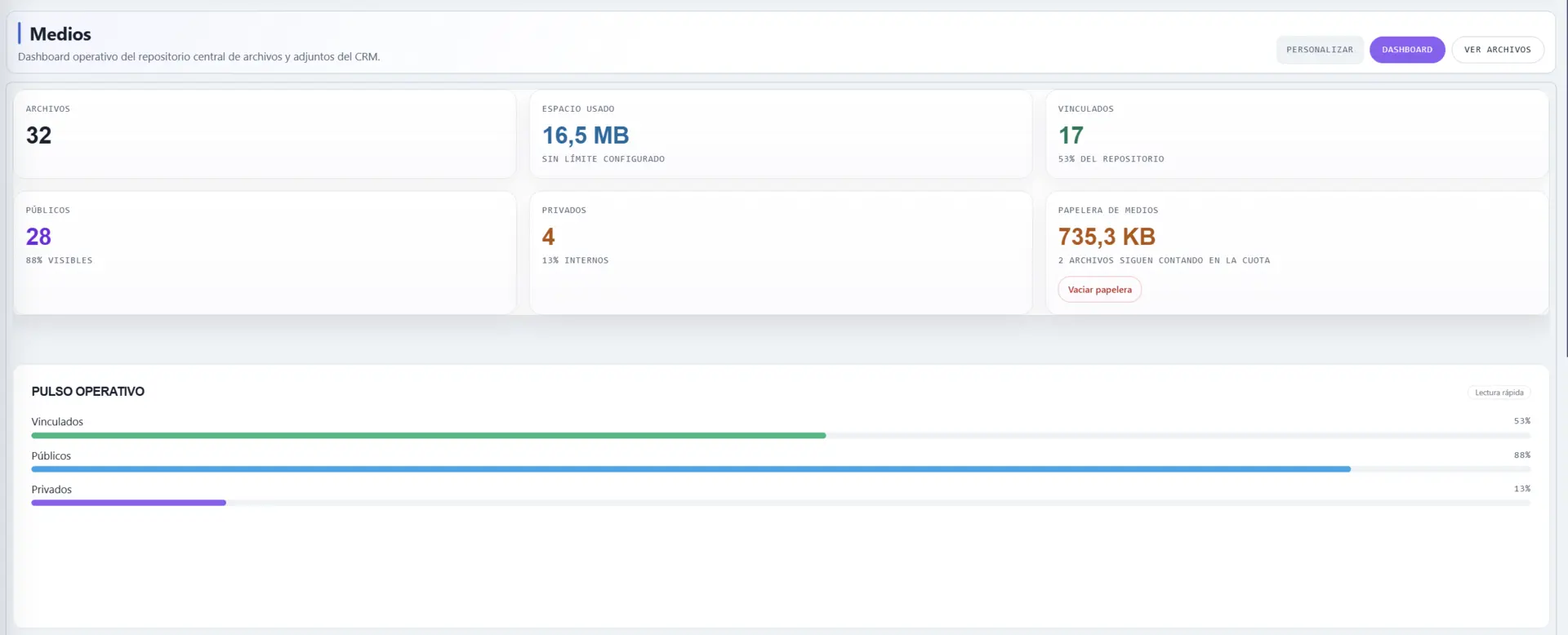
Task: Click the text '88% visibles'
Action: click(x=59, y=260)
